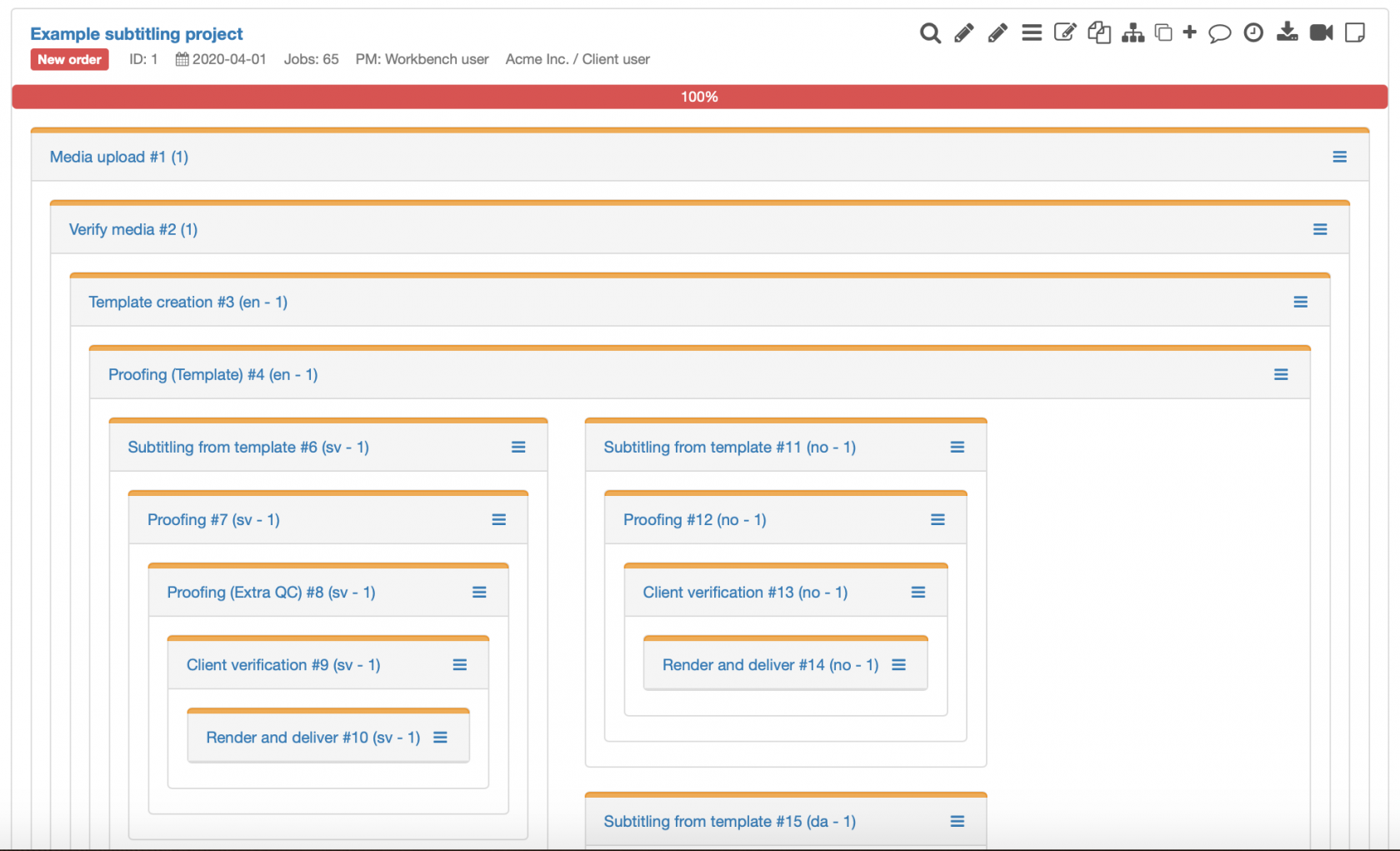Click the 100% red progress bar

click(700, 97)
